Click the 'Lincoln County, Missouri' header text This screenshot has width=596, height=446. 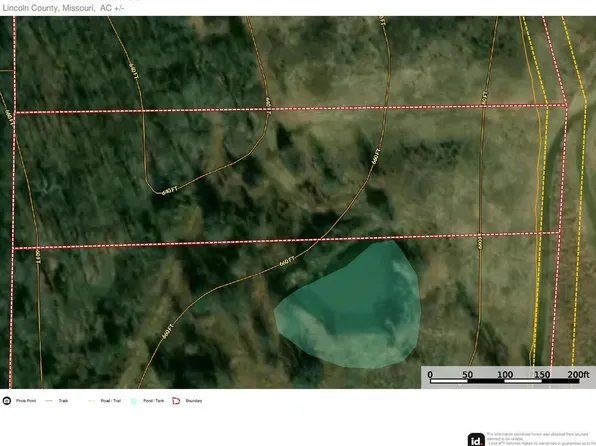[x=48, y=8]
